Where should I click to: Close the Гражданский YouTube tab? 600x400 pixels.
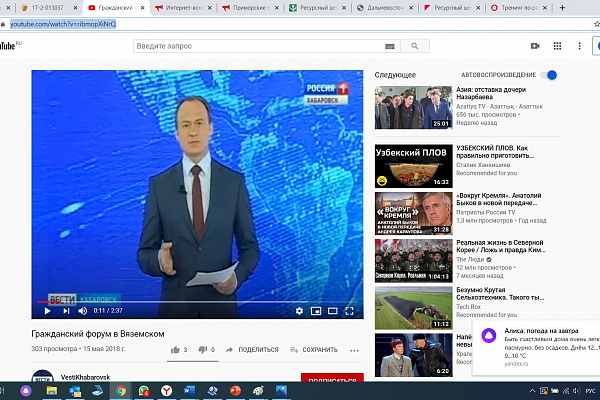(x=143, y=8)
